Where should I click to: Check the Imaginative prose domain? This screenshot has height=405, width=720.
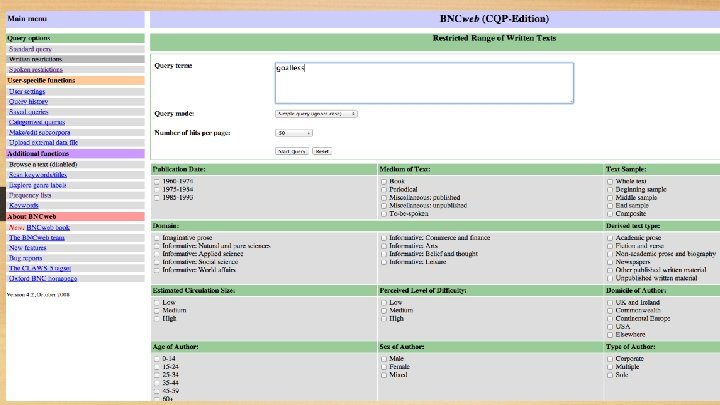click(x=157, y=238)
